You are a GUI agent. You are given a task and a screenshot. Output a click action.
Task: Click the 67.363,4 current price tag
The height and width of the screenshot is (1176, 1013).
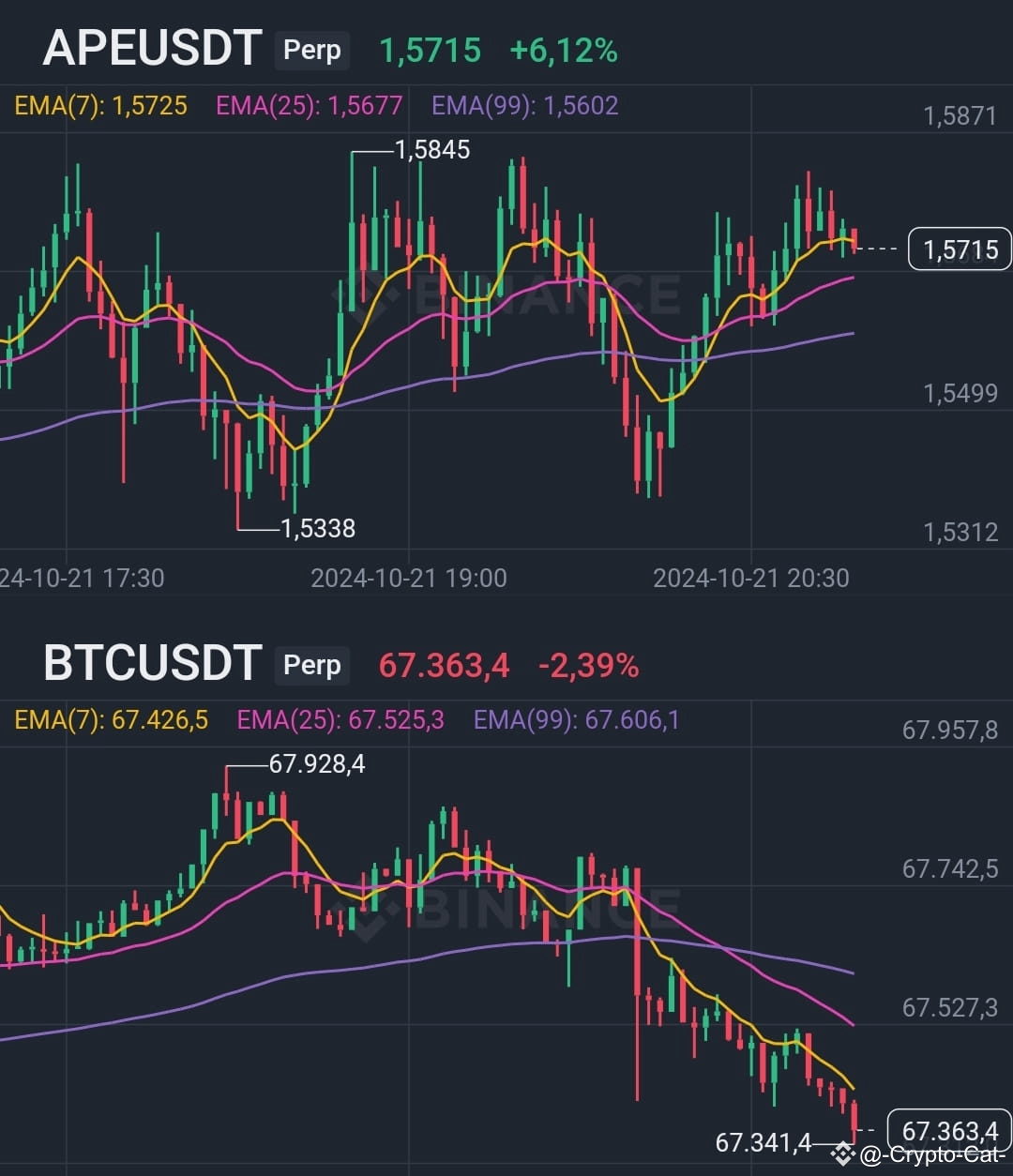[948, 1130]
